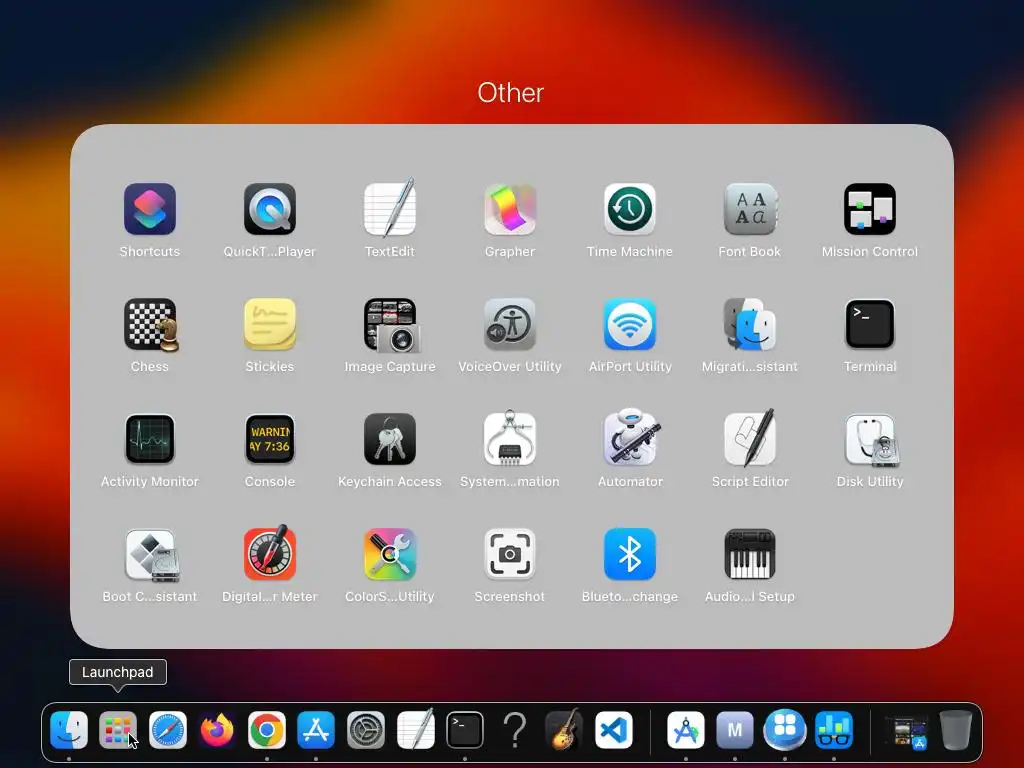1024x768 pixels.
Task: Launch Disk Utility
Action: pos(870,440)
